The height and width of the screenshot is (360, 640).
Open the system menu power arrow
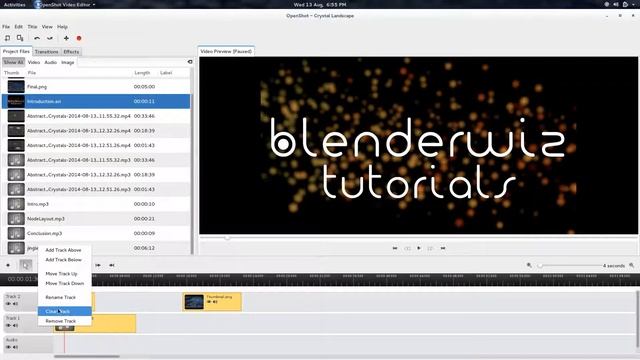(633, 4)
